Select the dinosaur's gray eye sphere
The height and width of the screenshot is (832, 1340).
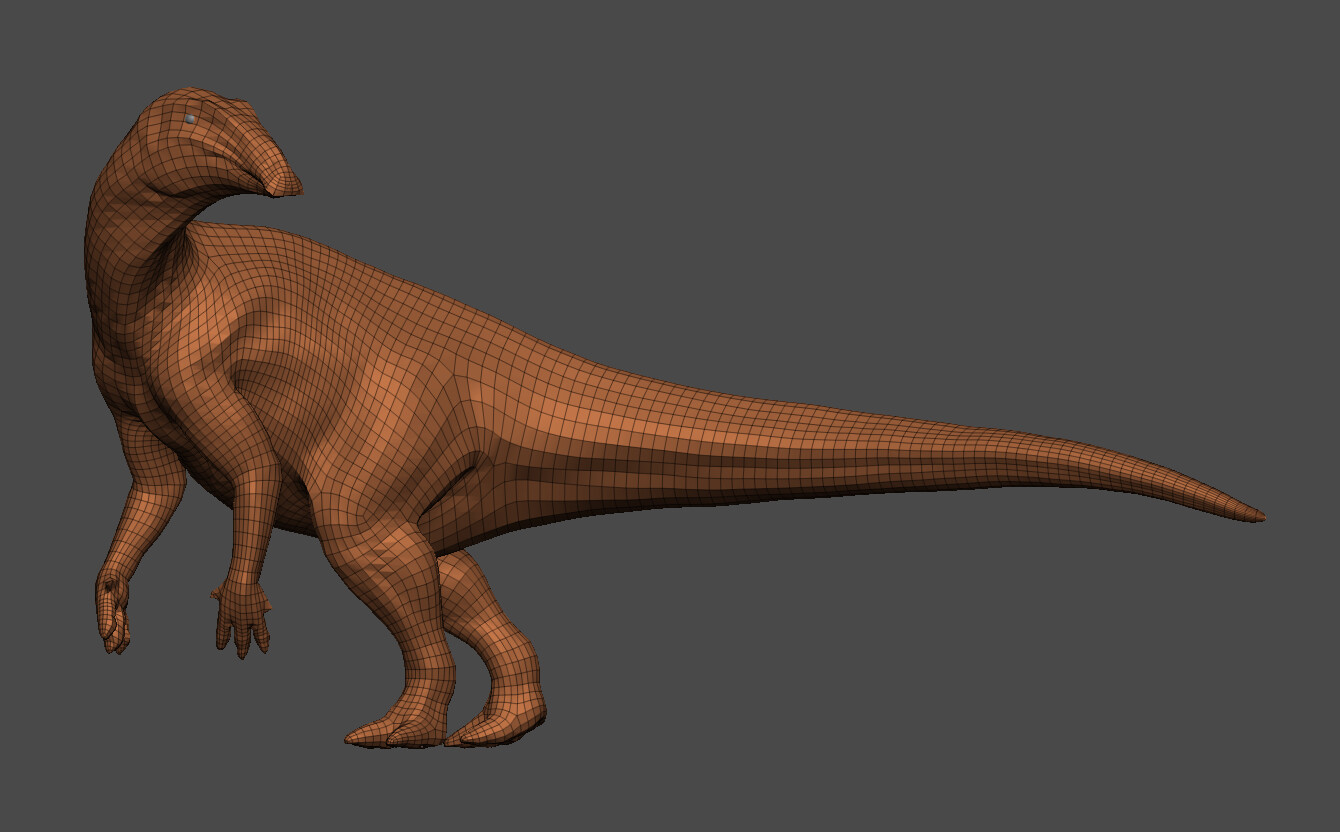pos(188,117)
